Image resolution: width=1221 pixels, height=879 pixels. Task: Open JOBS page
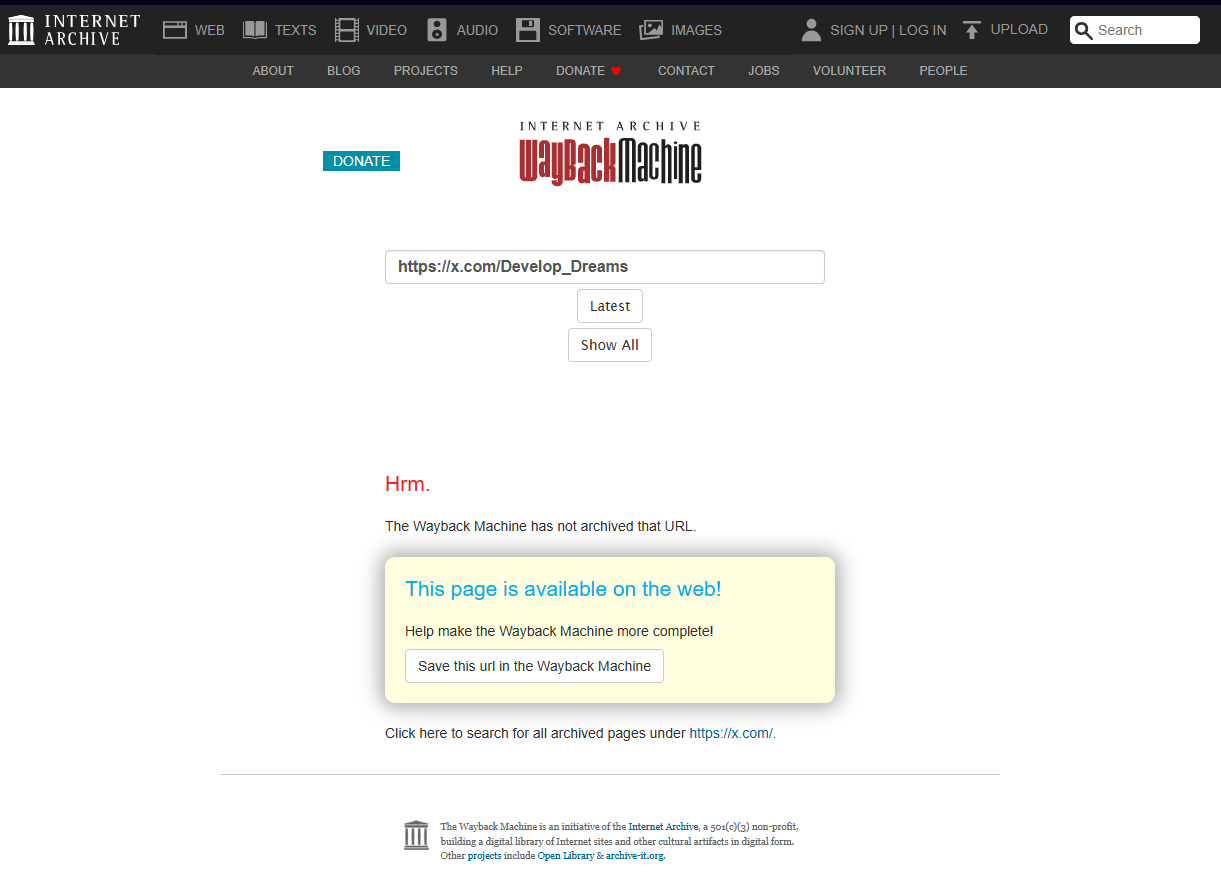[x=764, y=71]
